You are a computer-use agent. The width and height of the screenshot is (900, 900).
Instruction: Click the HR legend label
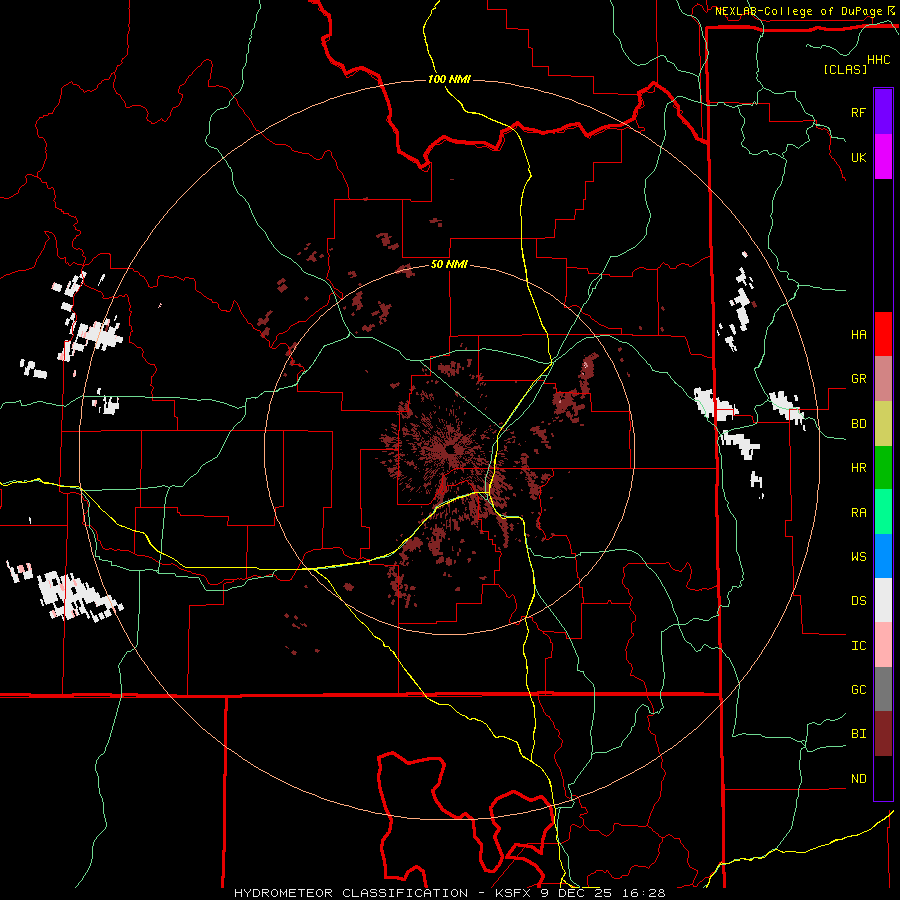click(858, 468)
